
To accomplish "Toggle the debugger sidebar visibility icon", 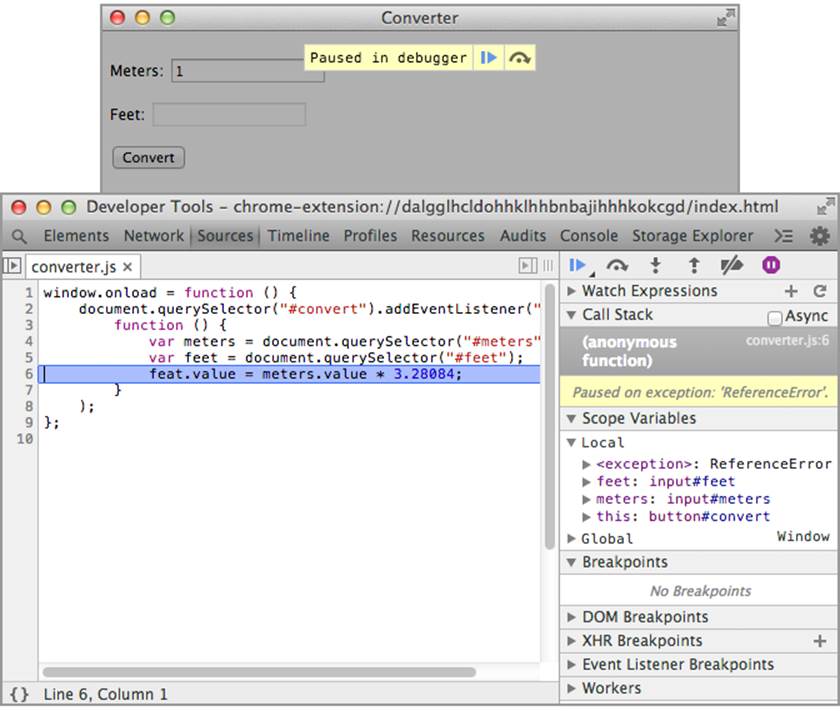I will [528, 265].
